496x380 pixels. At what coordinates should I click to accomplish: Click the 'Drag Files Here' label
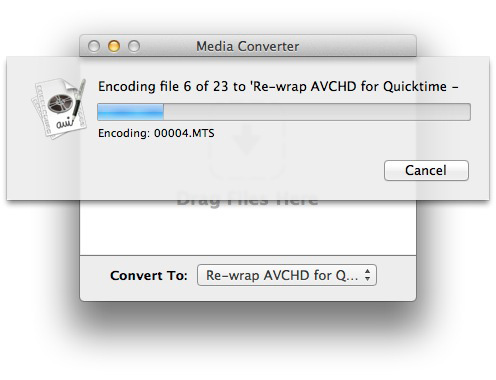pos(247,200)
